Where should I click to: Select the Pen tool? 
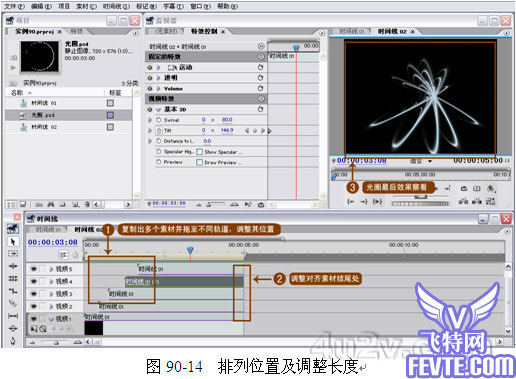[x=13, y=341]
